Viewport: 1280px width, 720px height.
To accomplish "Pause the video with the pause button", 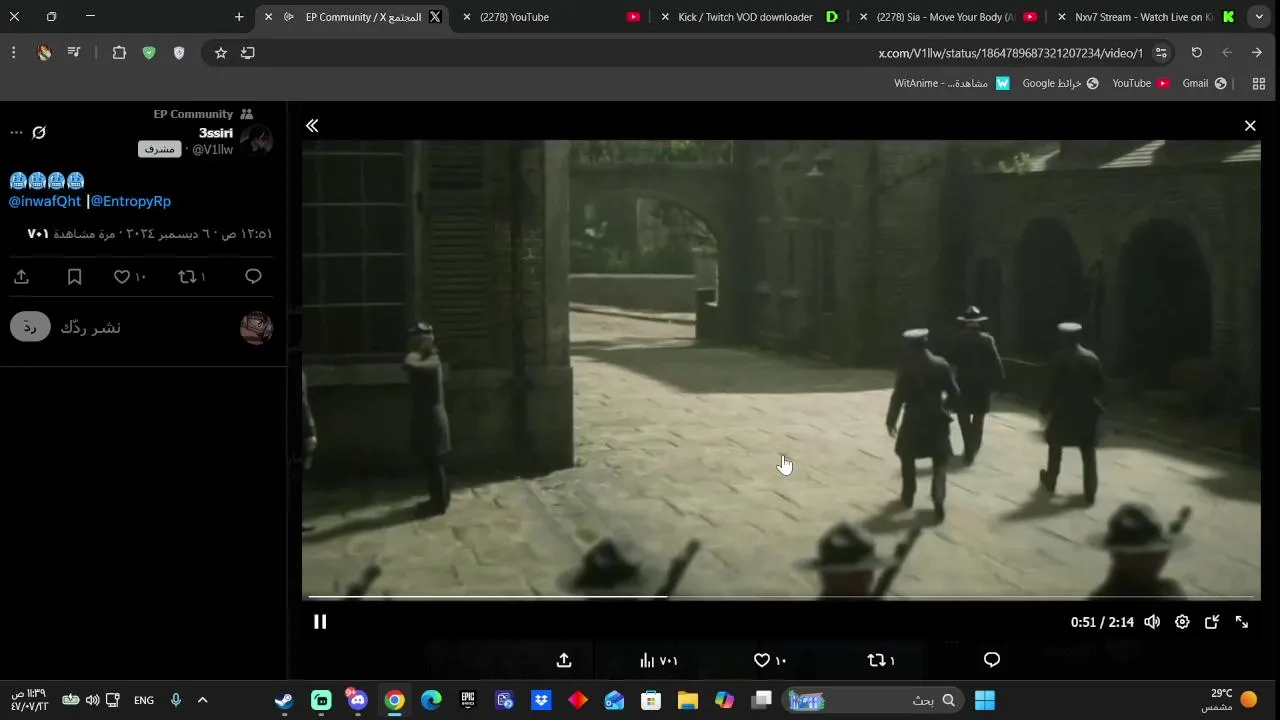I will point(320,622).
